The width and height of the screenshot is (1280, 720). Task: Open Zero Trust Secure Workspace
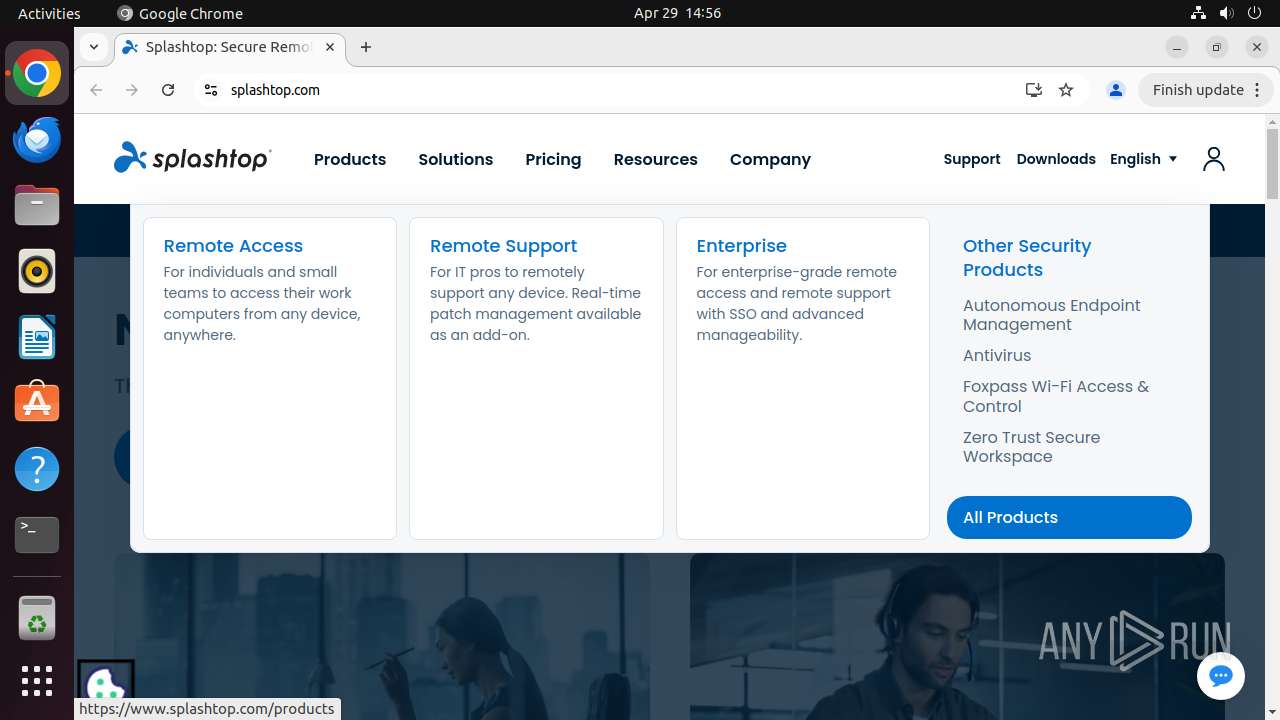1032,447
